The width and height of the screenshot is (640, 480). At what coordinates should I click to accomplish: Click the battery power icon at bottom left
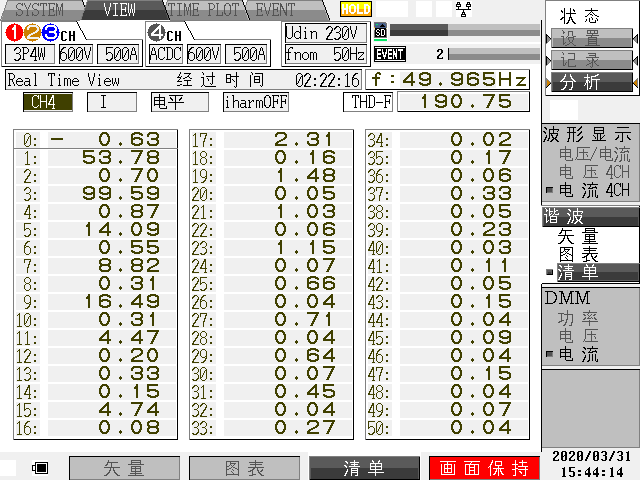(41, 468)
